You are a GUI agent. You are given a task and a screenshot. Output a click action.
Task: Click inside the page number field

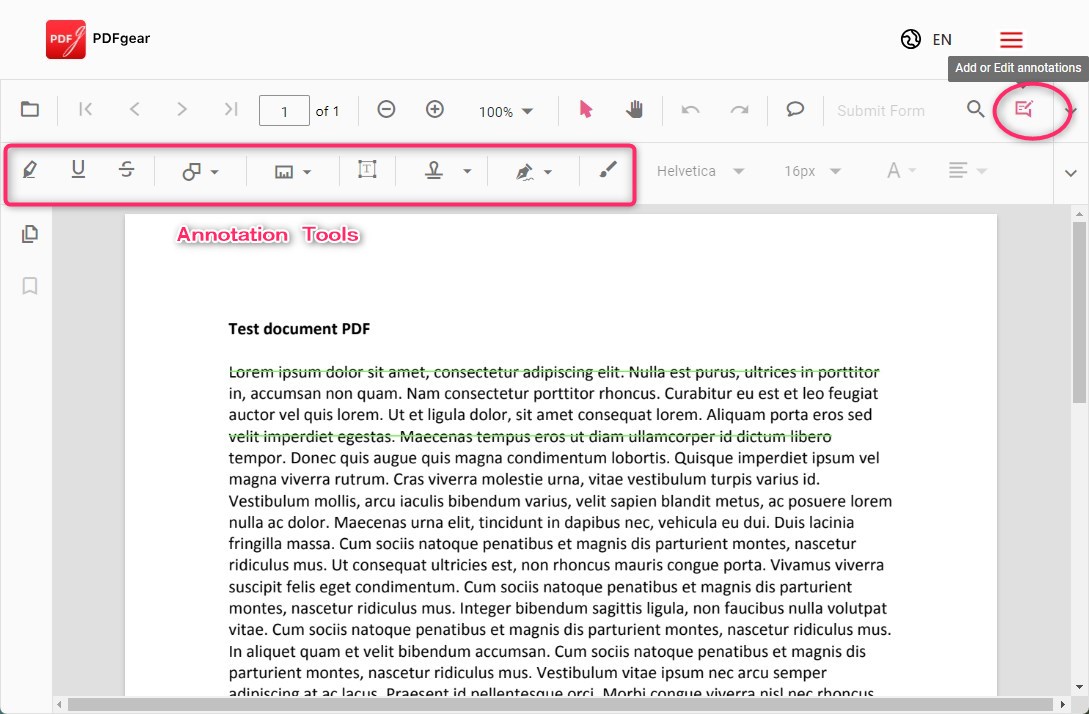coord(284,110)
